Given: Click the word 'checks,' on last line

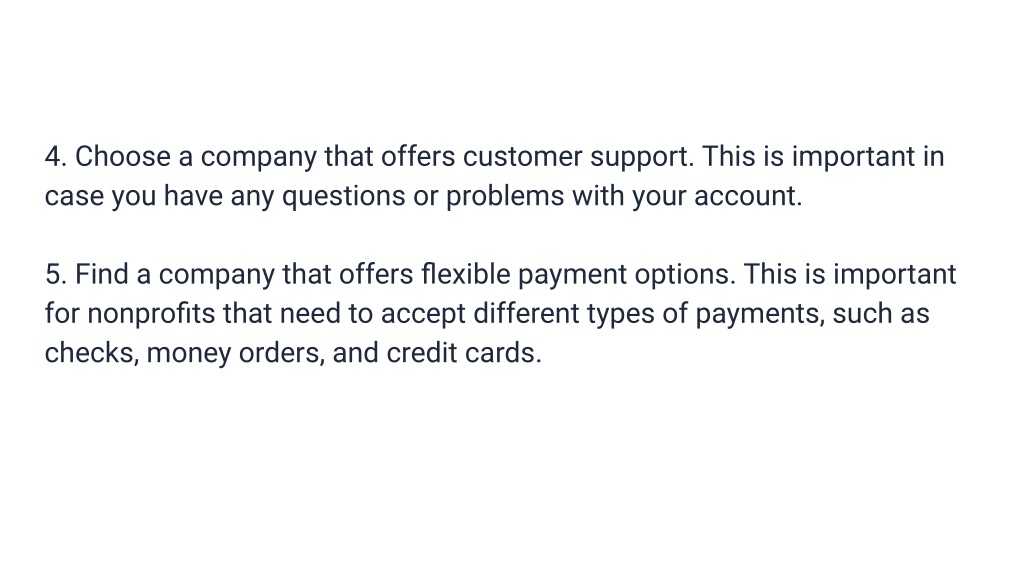Looking at the screenshot, I should (92, 353).
